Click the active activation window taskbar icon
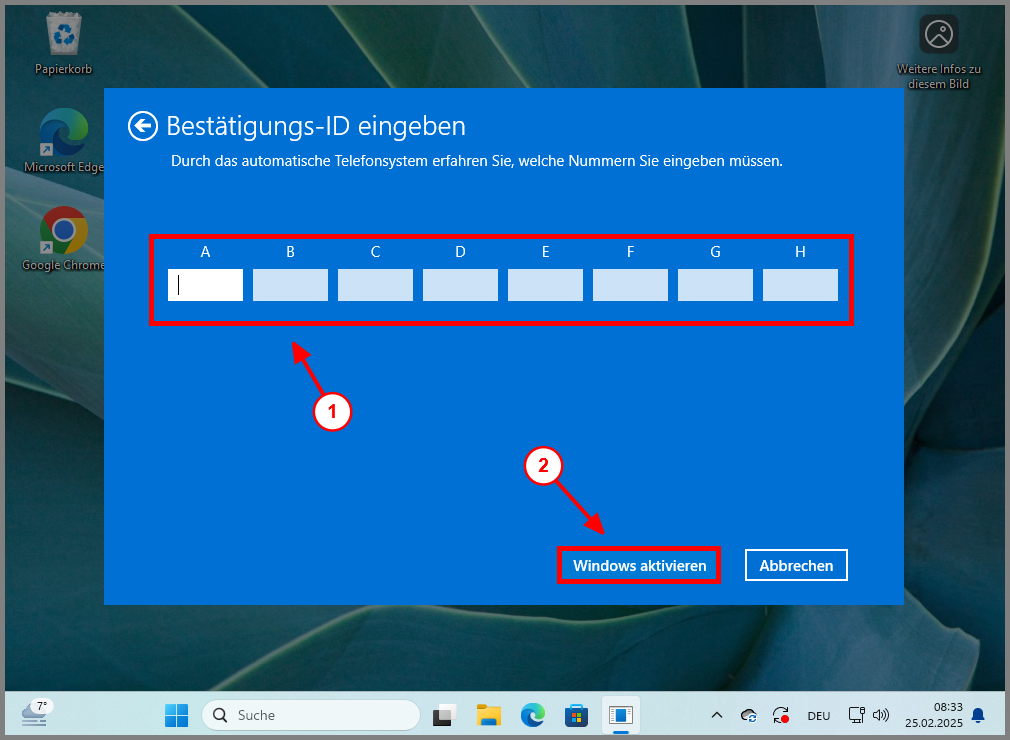1010x740 pixels. pos(621,715)
